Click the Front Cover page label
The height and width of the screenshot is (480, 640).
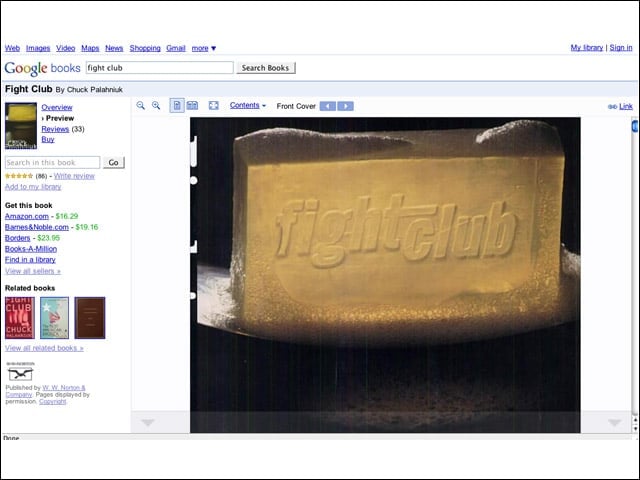pos(296,106)
